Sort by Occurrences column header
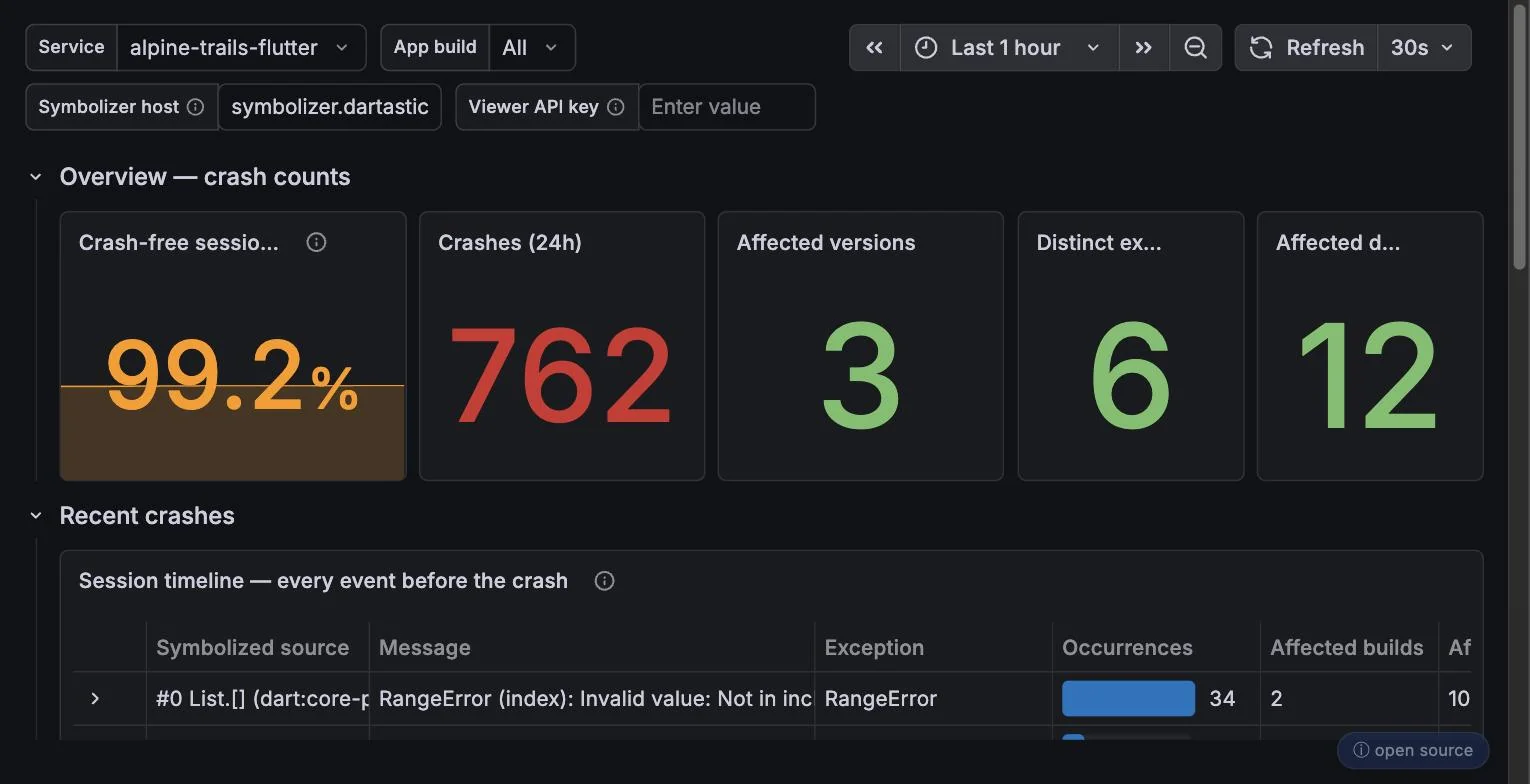Screen dimensions: 1530x784 coord(1127,648)
